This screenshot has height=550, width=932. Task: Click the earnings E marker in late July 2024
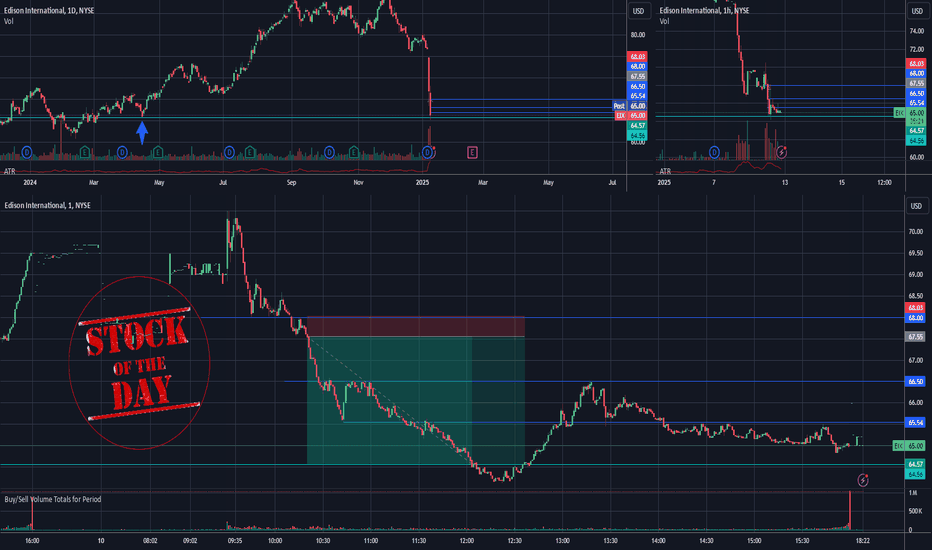point(250,153)
